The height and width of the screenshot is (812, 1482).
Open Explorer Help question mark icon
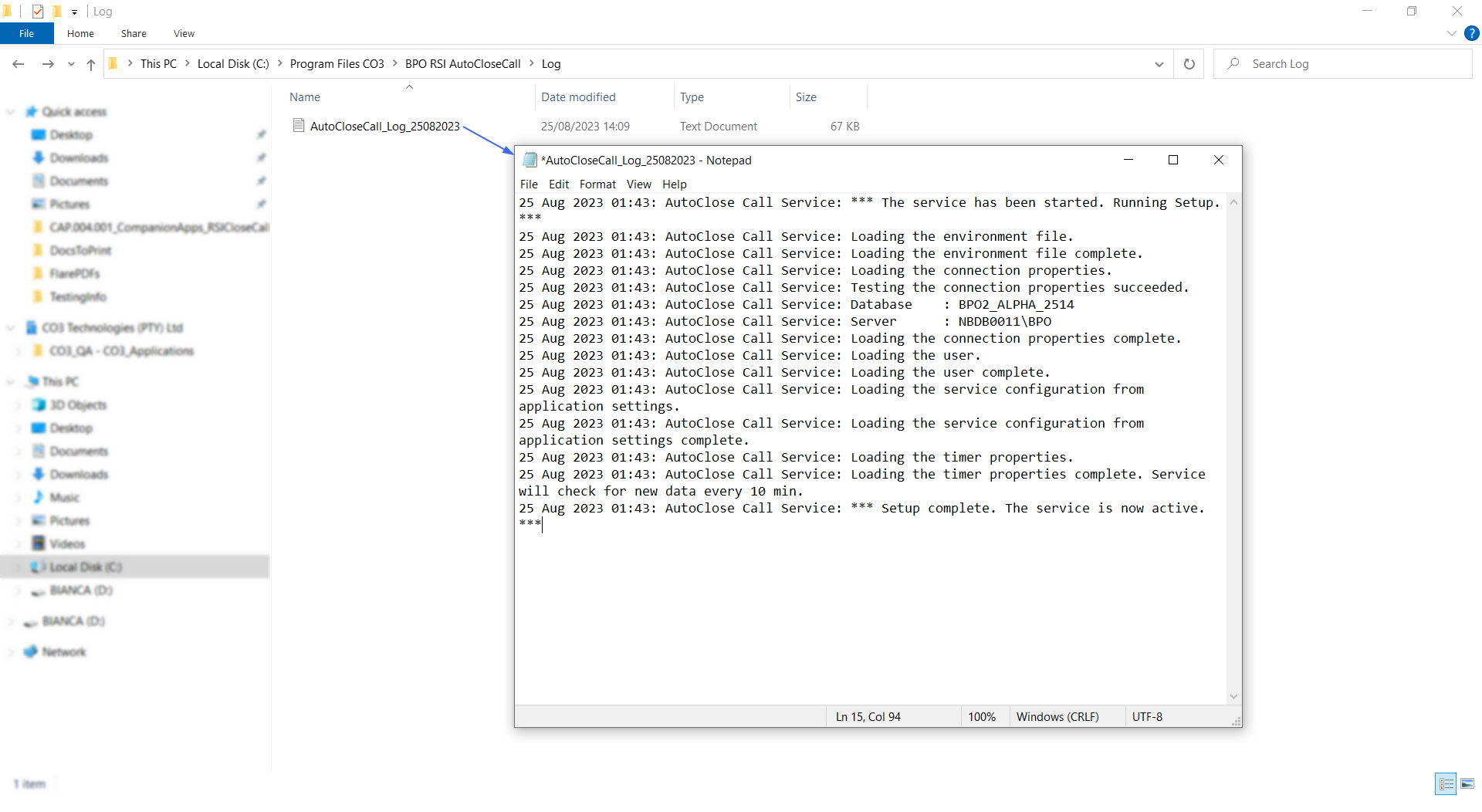click(1472, 33)
